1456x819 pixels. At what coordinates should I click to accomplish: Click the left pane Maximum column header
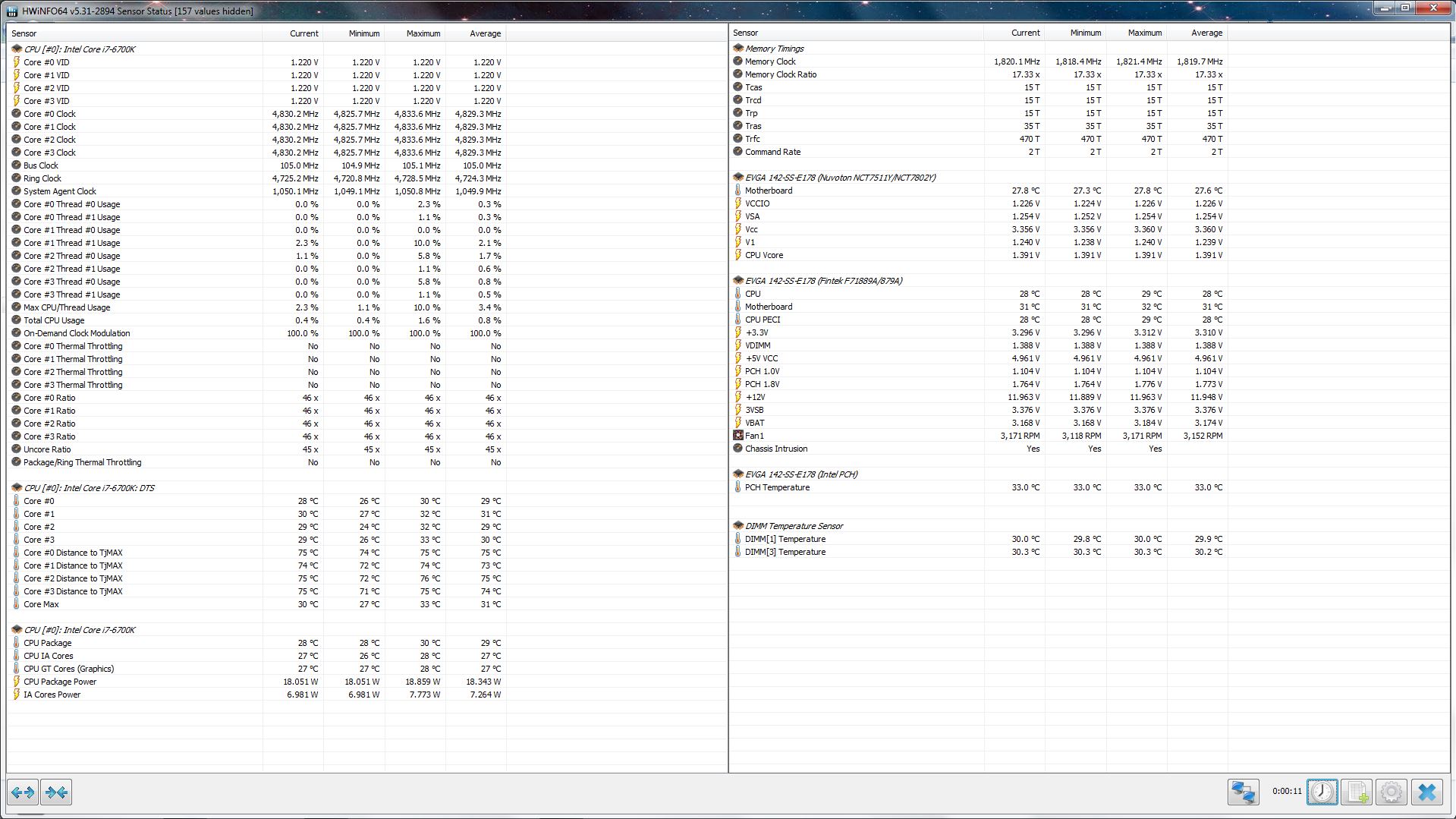tap(414, 33)
